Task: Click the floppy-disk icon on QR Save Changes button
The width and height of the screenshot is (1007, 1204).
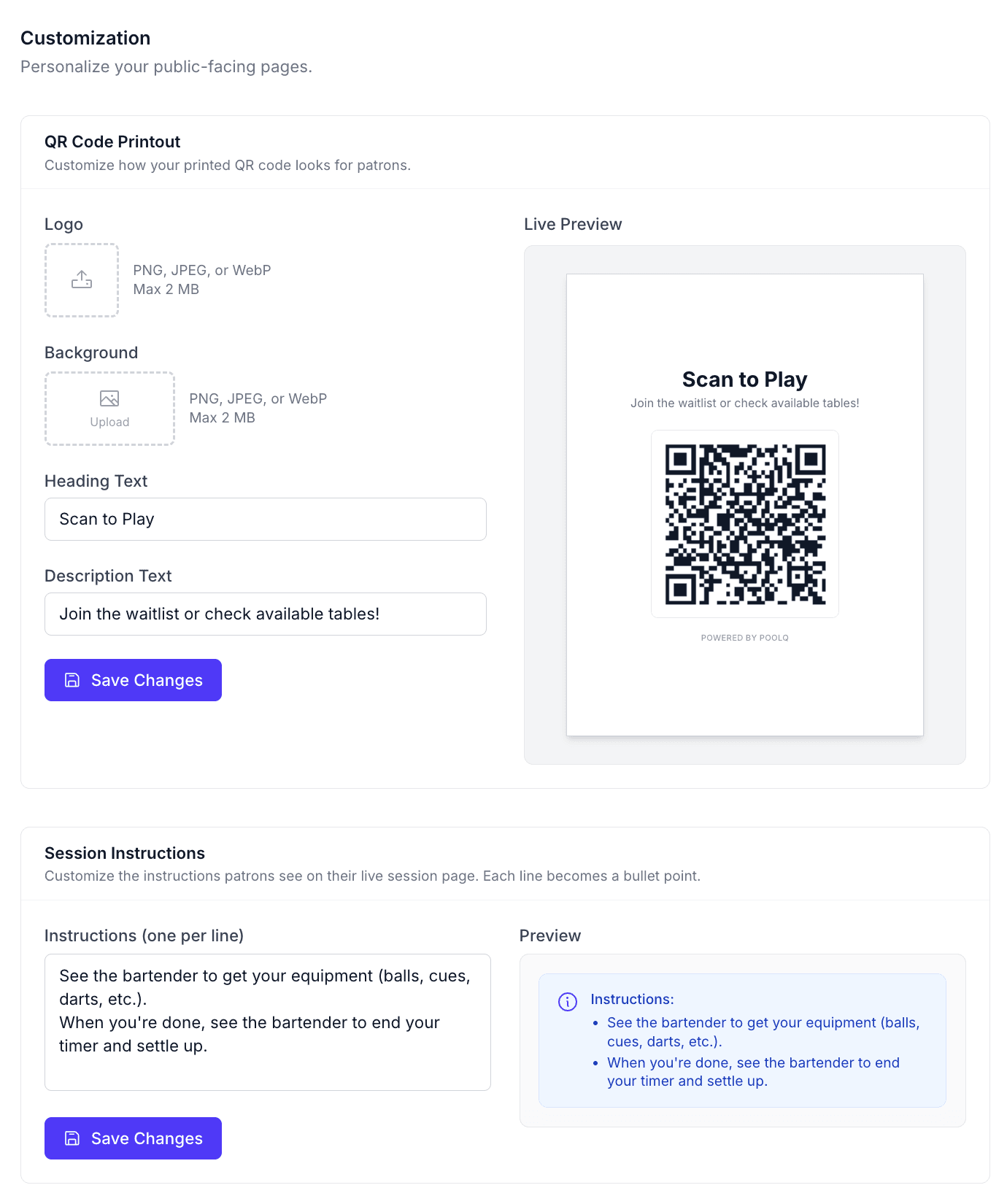Action: [72, 680]
